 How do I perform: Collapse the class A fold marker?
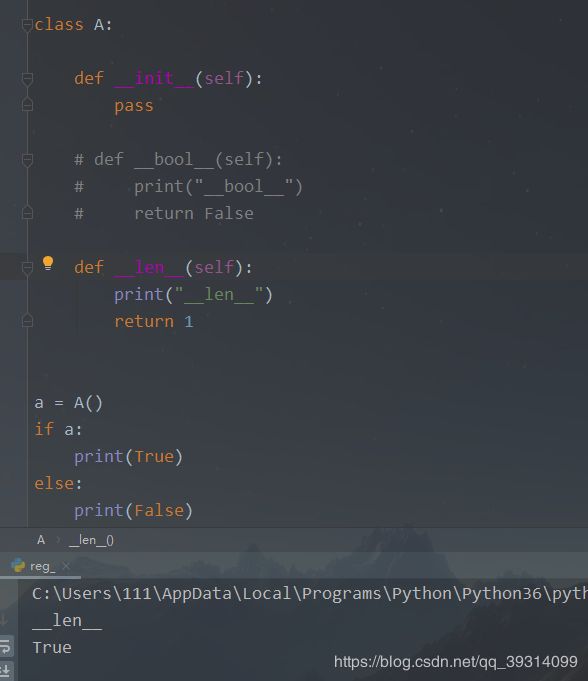pos(27,25)
